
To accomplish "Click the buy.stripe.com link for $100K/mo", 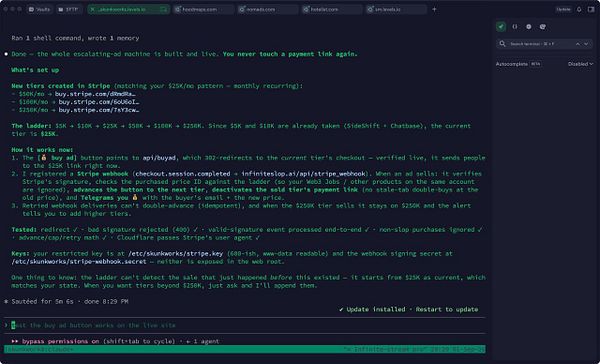I will [x=99, y=102].
